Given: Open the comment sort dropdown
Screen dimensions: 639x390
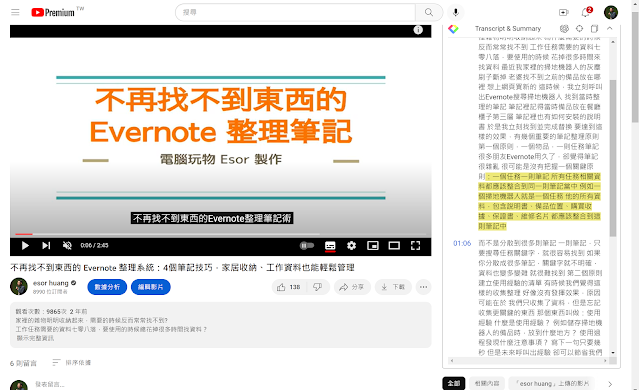Looking at the screenshot, I should pyautogui.click(x=72, y=362).
